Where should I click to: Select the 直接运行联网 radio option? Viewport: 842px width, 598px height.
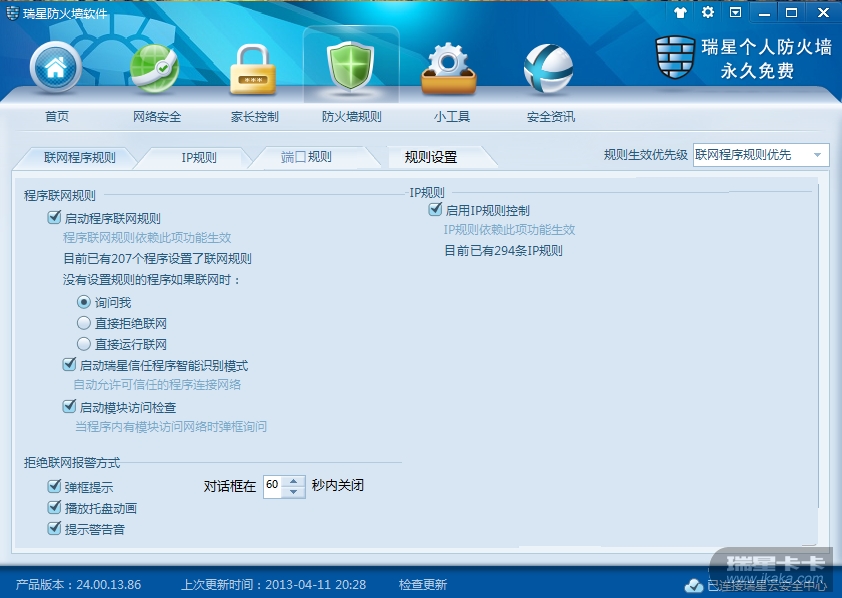(83, 344)
